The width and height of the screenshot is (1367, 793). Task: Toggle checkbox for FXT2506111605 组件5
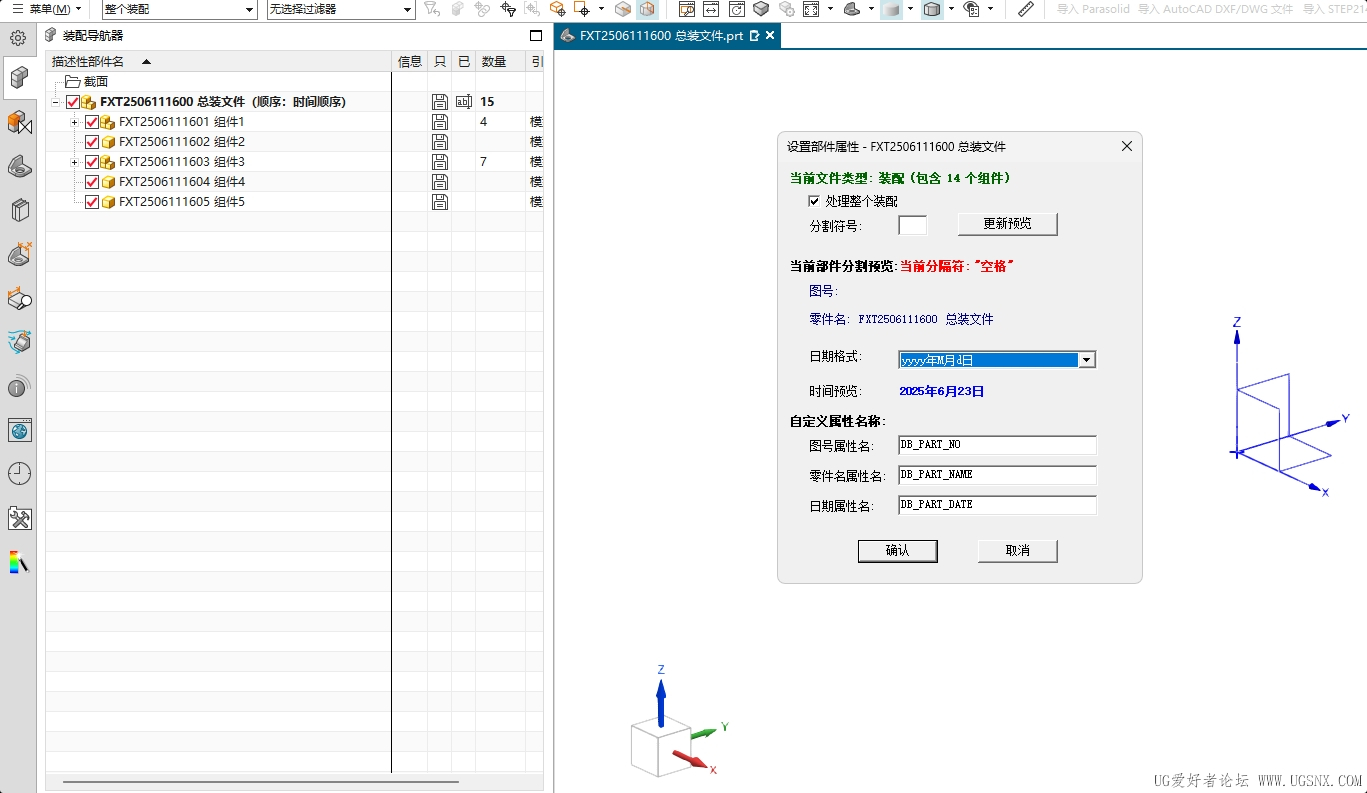point(92,202)
